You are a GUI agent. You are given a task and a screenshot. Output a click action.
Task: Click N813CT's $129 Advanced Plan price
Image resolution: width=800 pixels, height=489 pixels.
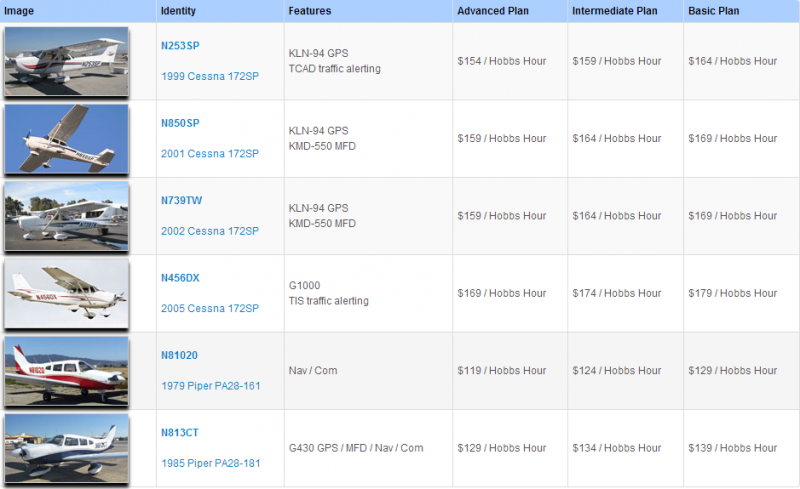pos(502,448)
